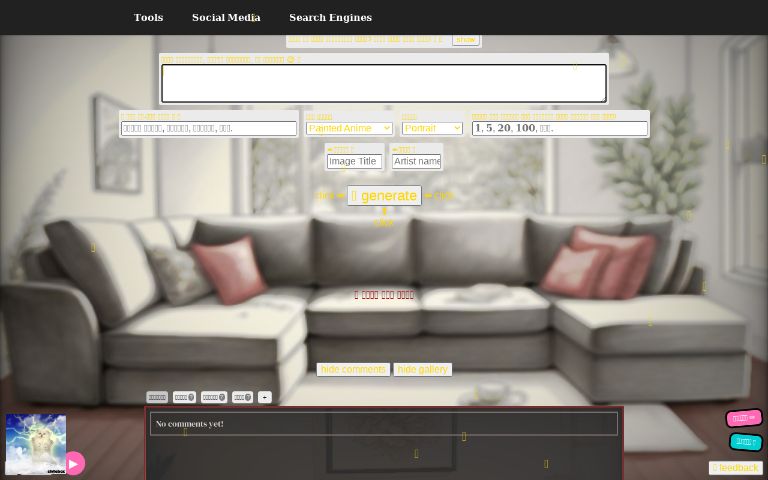The image size is (768, 480).
Task: Open the Portrait shape dropdown
Action: click(x=432, y=128)
